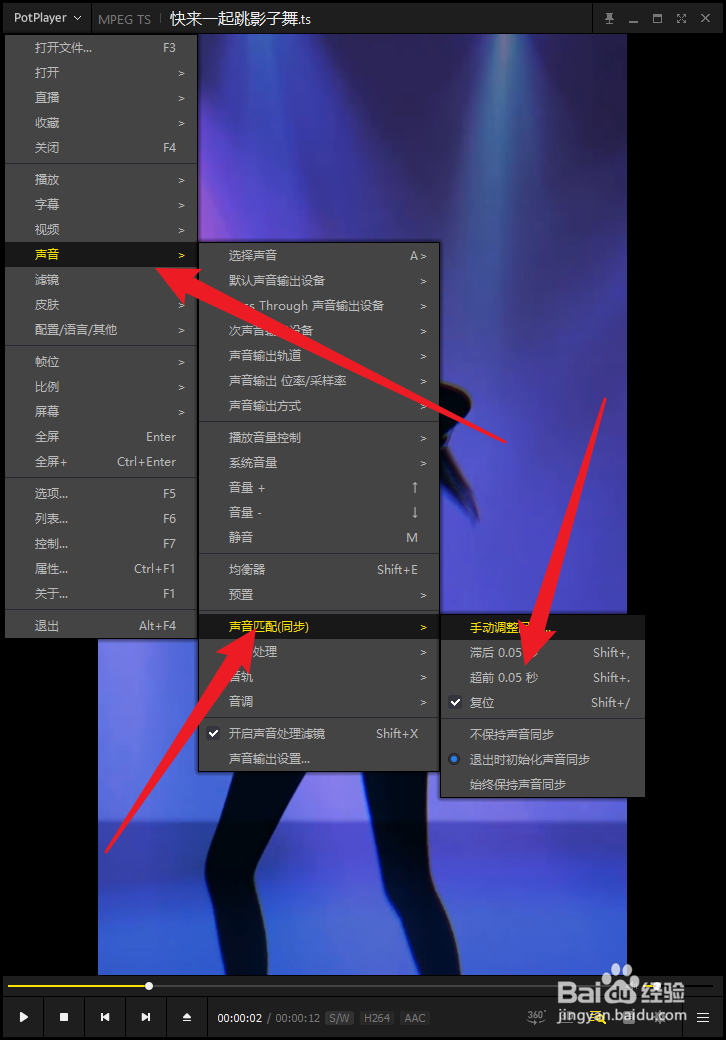Expand the 打开 submenu
Viewport: 726px width, 1040px height.
pos(101,73)
